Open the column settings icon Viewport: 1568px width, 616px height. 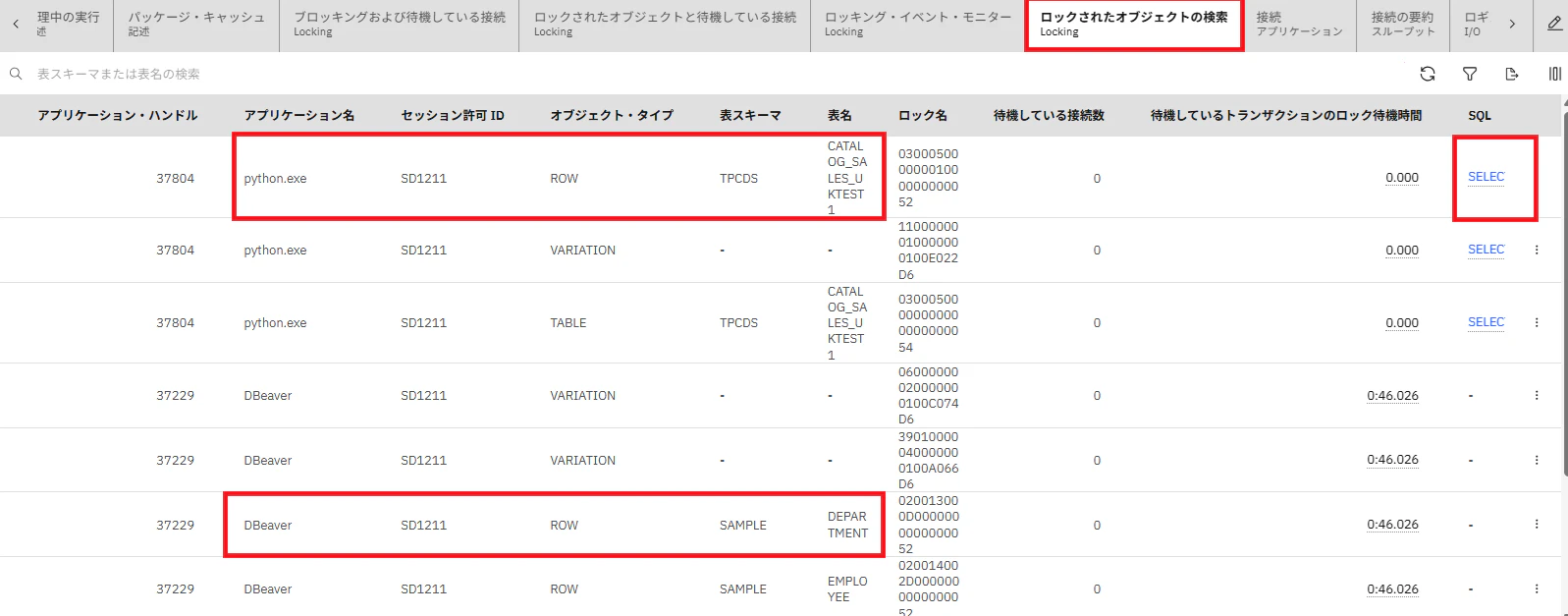tap(1554, 74)
